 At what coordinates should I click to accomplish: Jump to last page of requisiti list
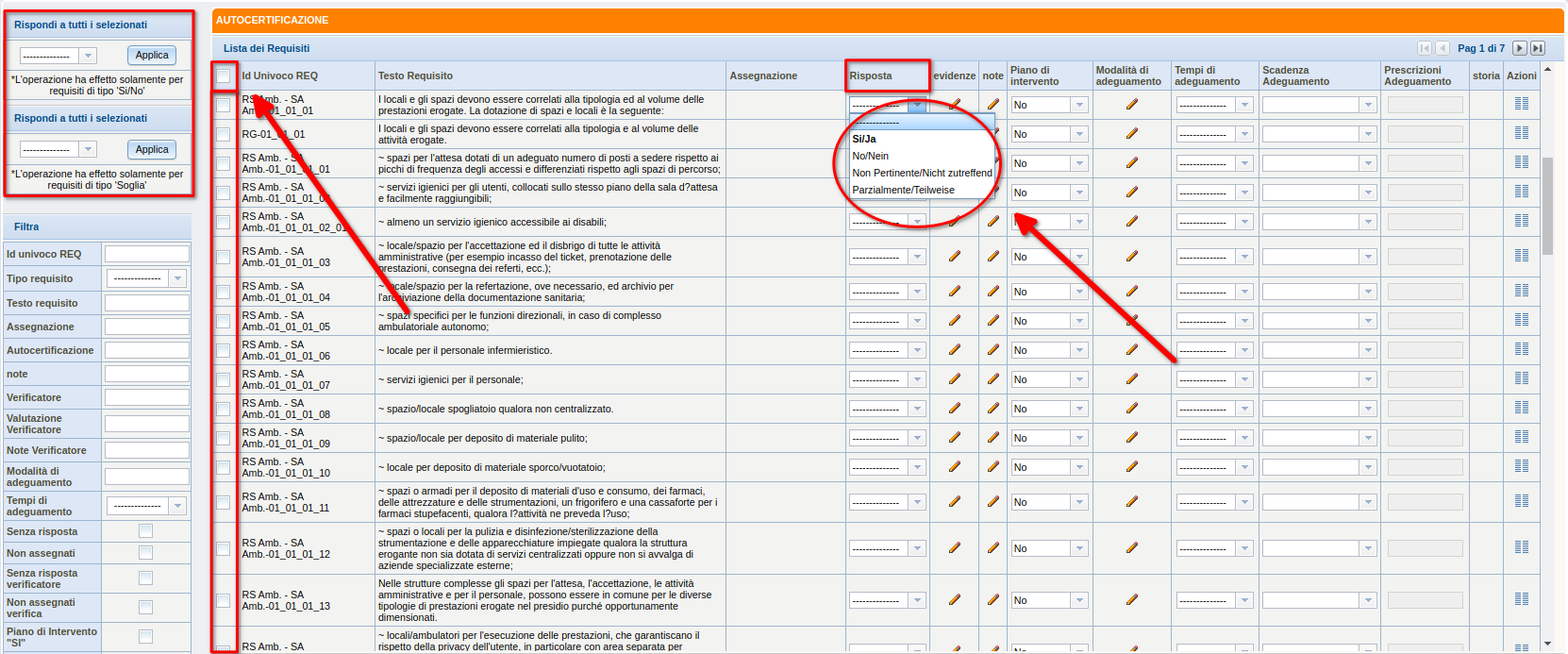click(x=1538, y=48)
